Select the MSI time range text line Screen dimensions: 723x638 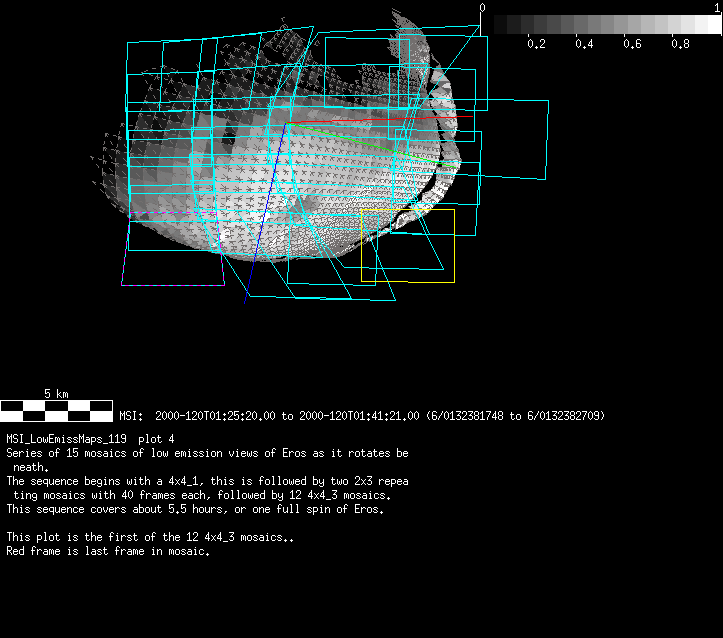pyautogui.click(x=361, y=416)
